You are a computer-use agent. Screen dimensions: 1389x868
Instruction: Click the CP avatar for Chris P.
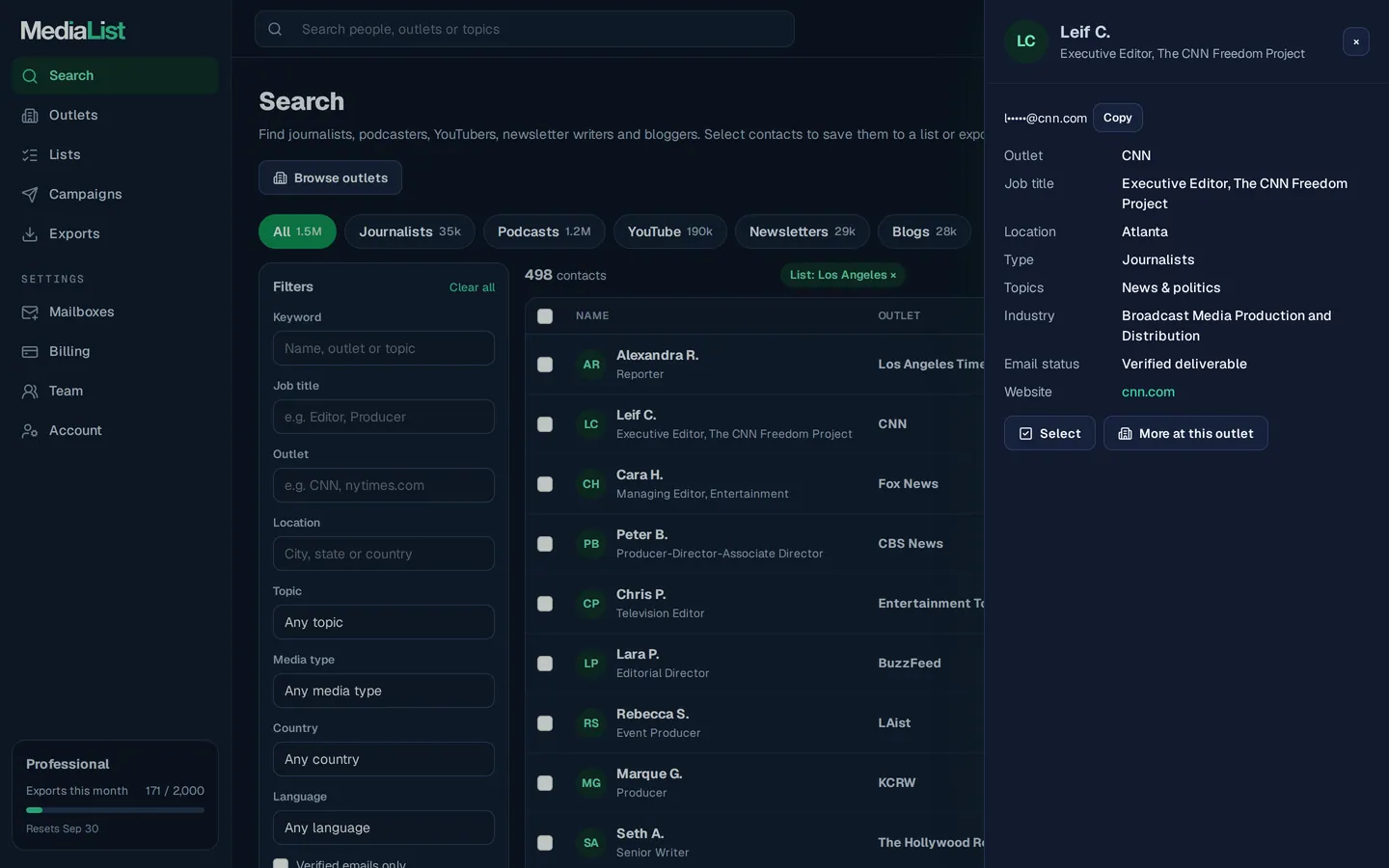(x=591, y=604)
